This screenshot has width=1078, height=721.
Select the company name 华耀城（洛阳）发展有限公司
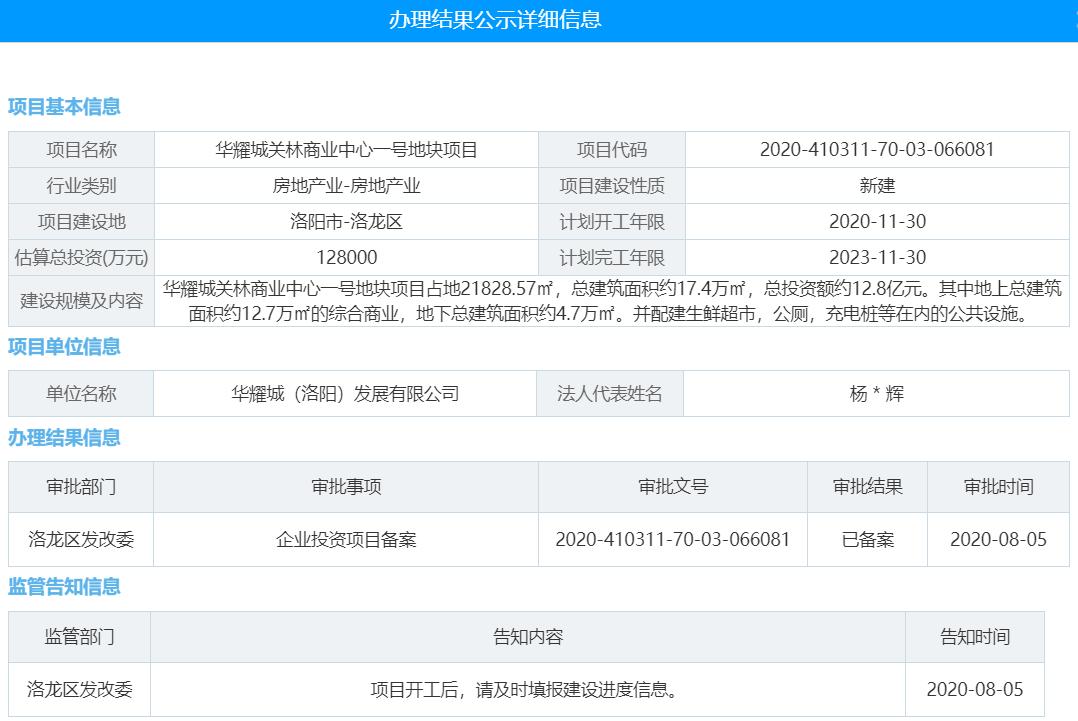coord(343,393)
